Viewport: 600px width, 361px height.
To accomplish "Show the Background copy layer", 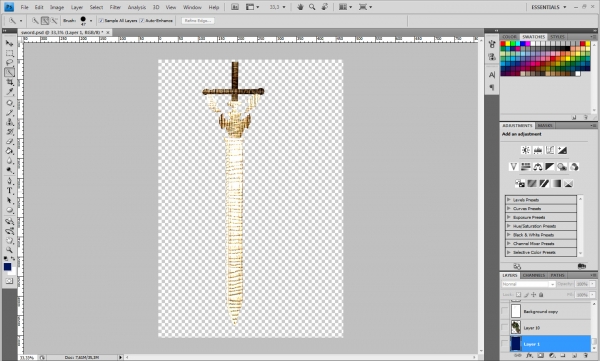I will point(505,311).
